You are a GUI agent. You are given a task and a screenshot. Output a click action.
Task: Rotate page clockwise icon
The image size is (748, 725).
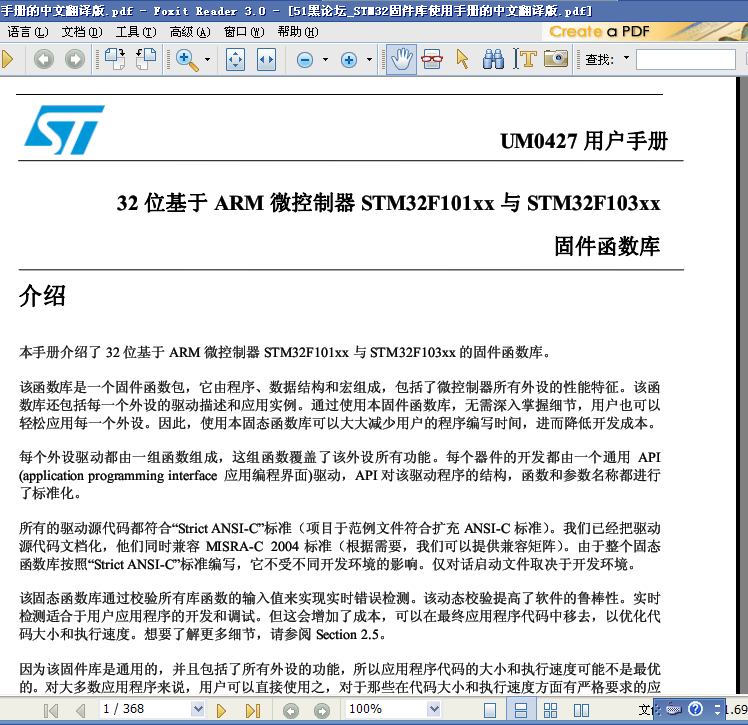(x=115, y=60)
